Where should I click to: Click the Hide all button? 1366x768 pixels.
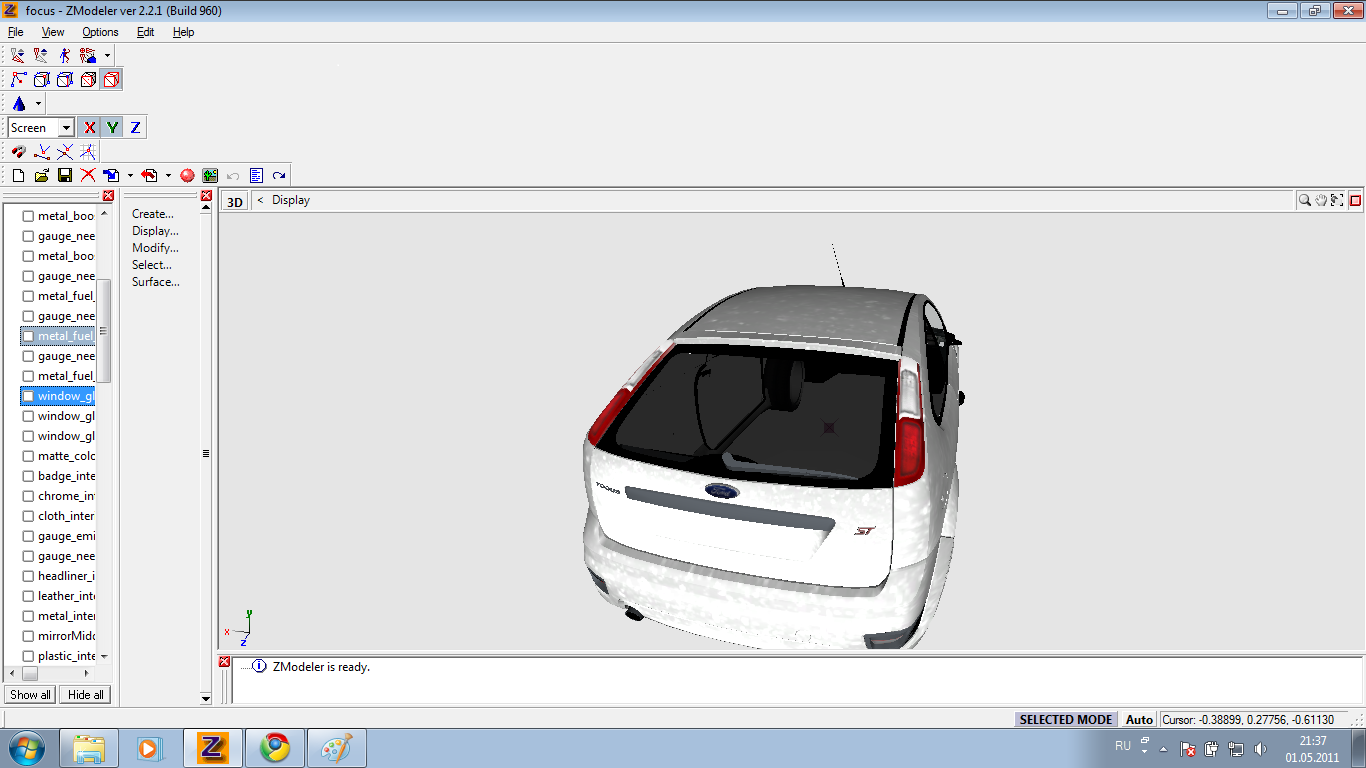point(85,694)
